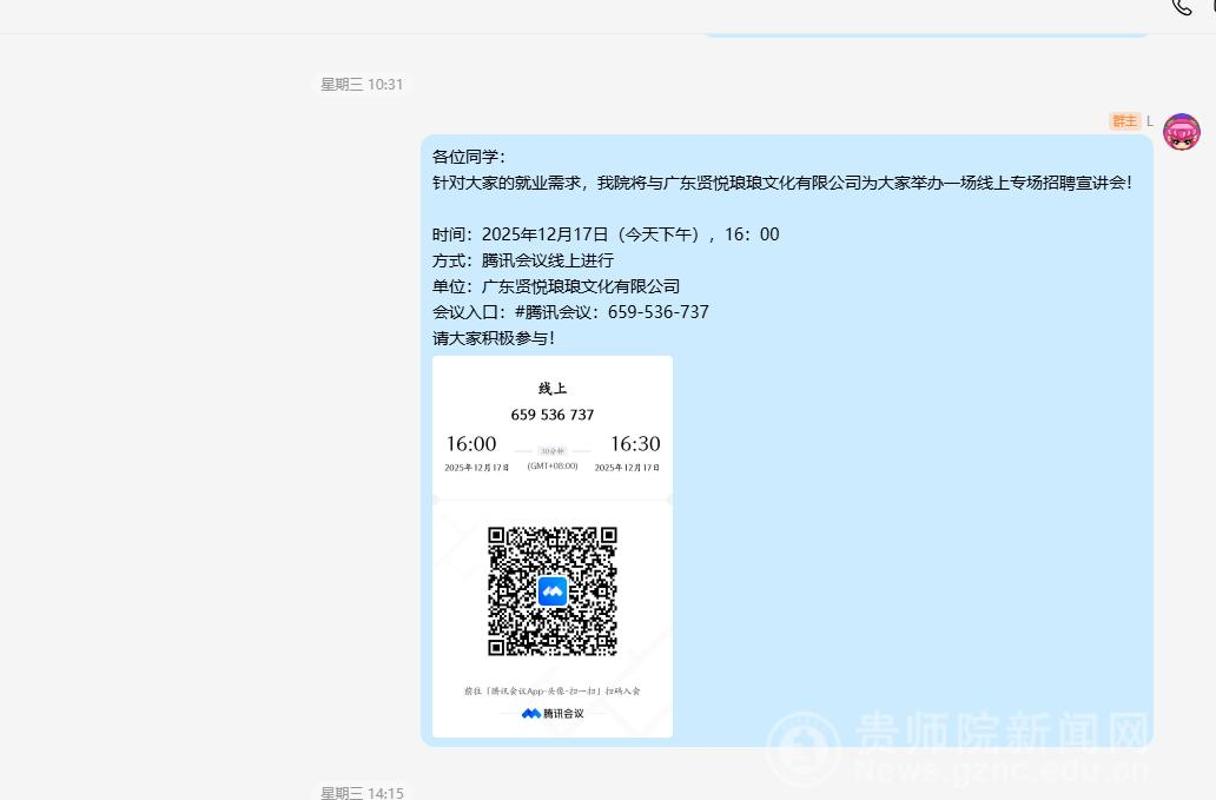Click the #腾讯会议 hashtag in the message

[551, 312]
